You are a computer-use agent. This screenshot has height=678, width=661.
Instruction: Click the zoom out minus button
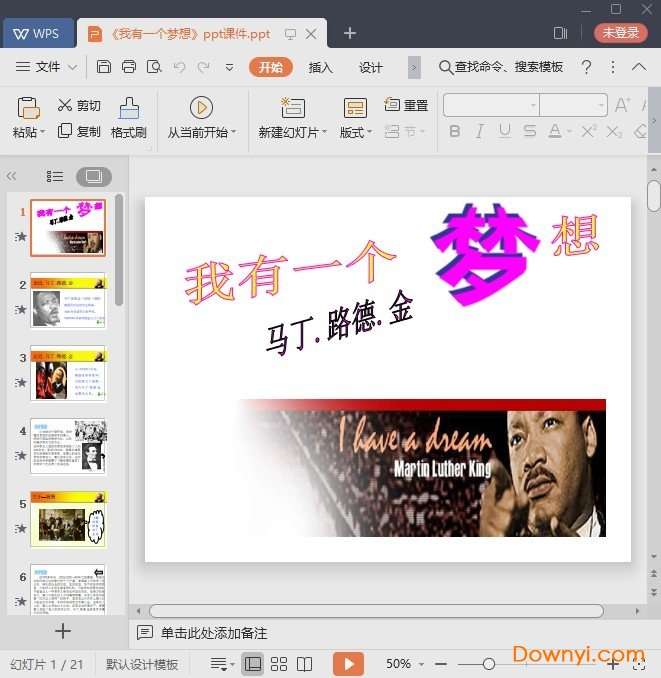[x=441, y=664]
